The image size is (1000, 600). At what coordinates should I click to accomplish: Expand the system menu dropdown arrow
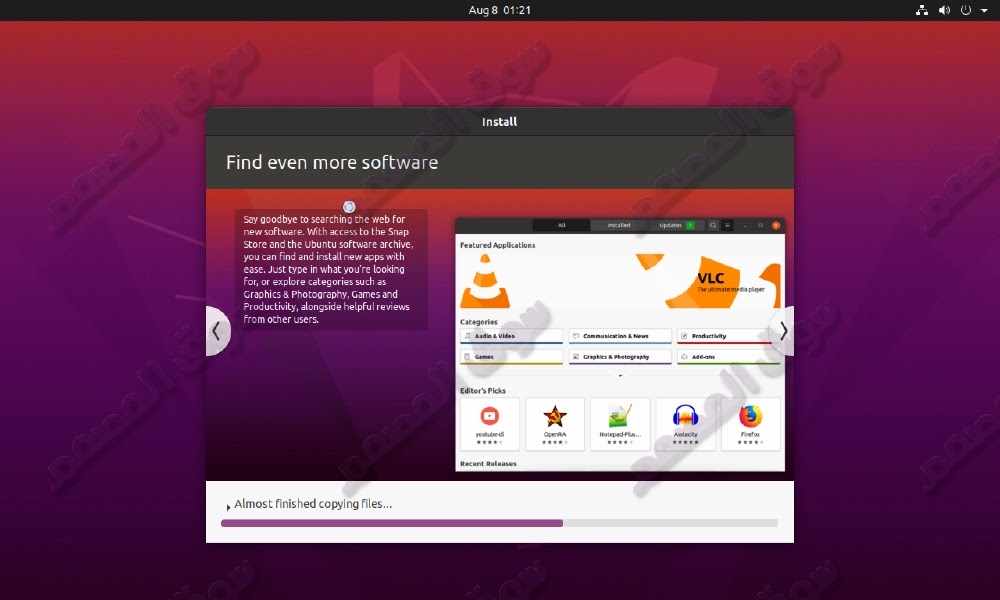tap(984, 10)
